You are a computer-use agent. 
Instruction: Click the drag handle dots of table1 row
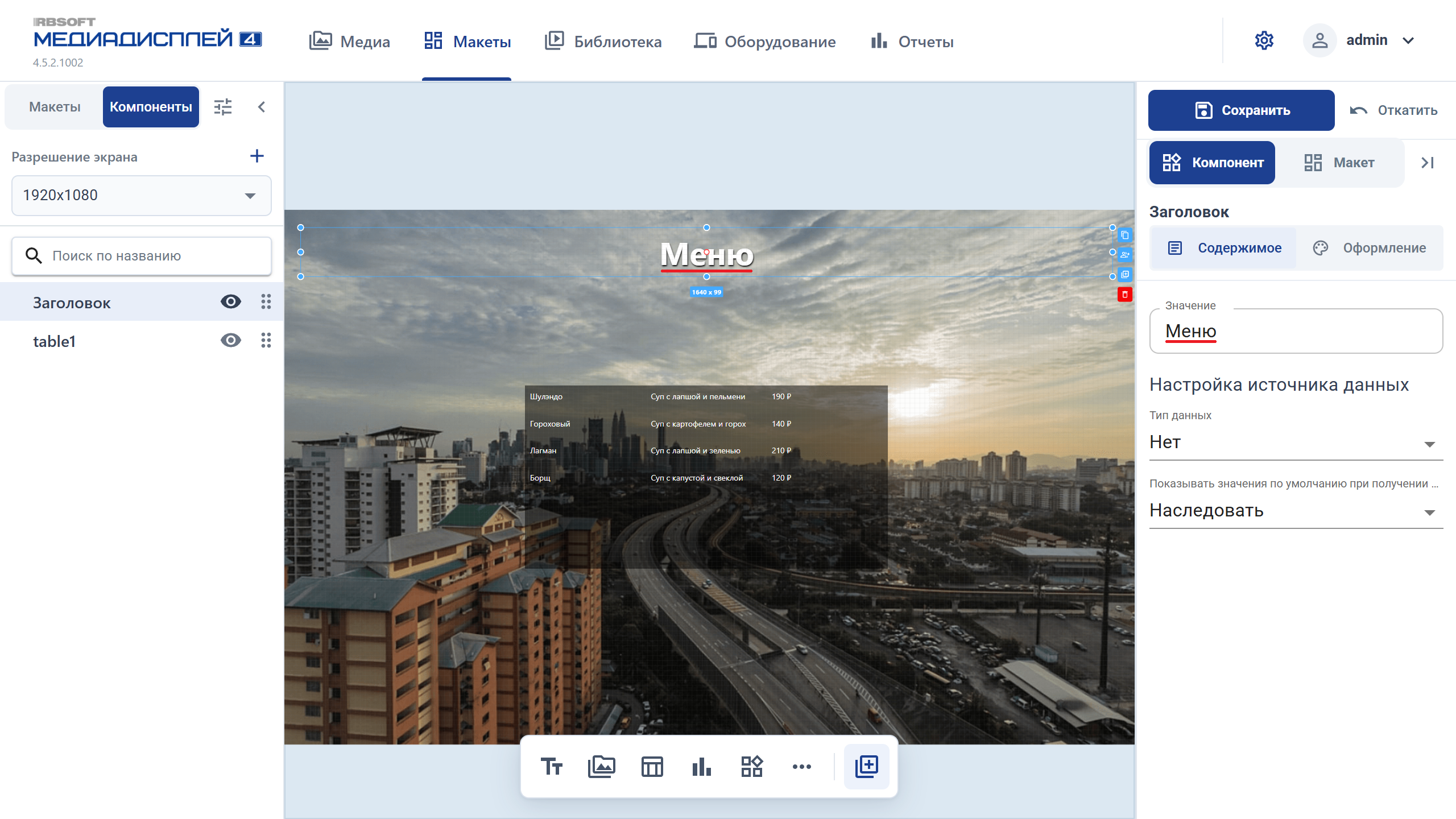click(x=266, y=340)
